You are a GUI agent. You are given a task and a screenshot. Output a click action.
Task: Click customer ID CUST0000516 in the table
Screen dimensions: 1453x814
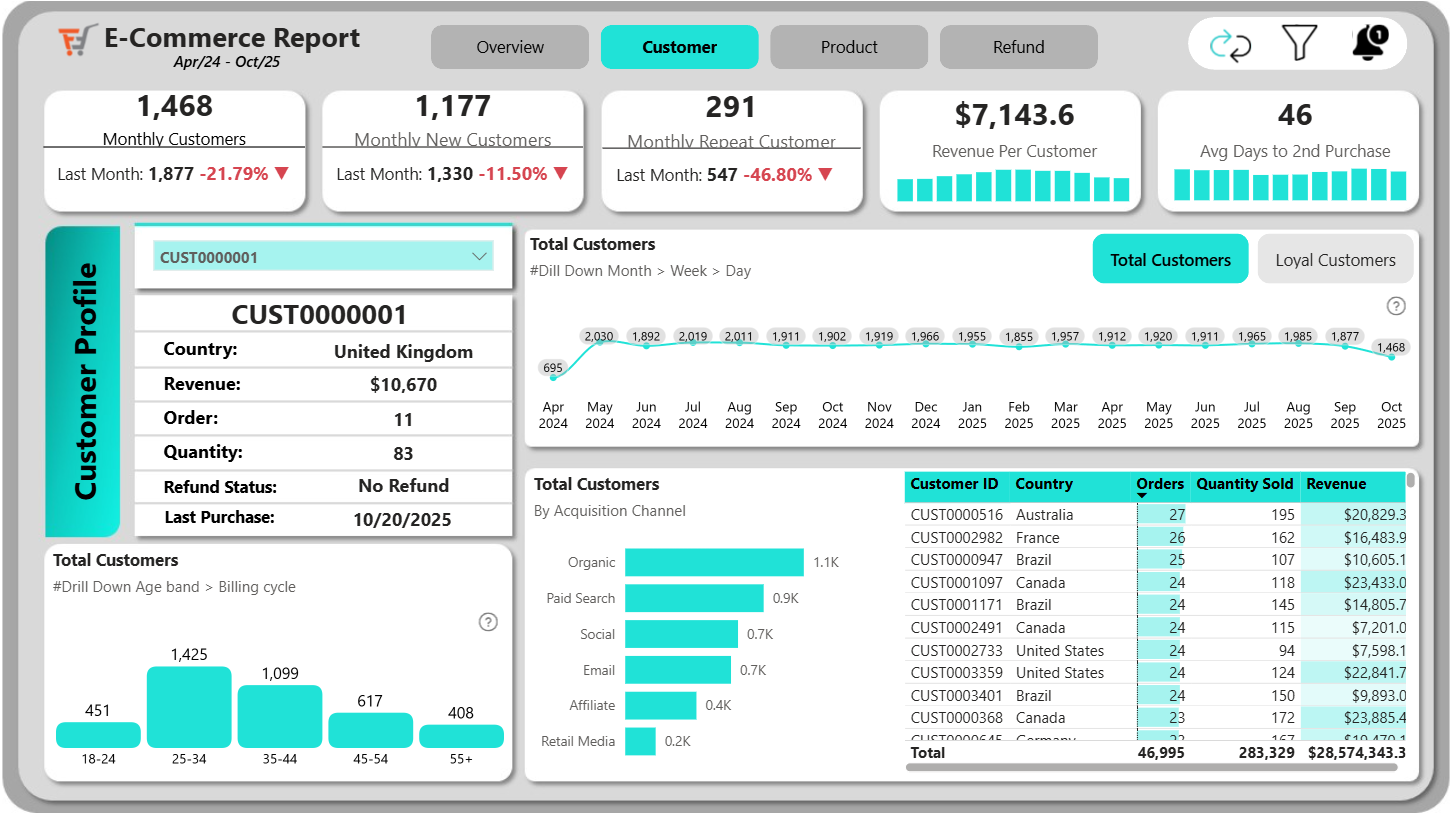click(955, 515)
